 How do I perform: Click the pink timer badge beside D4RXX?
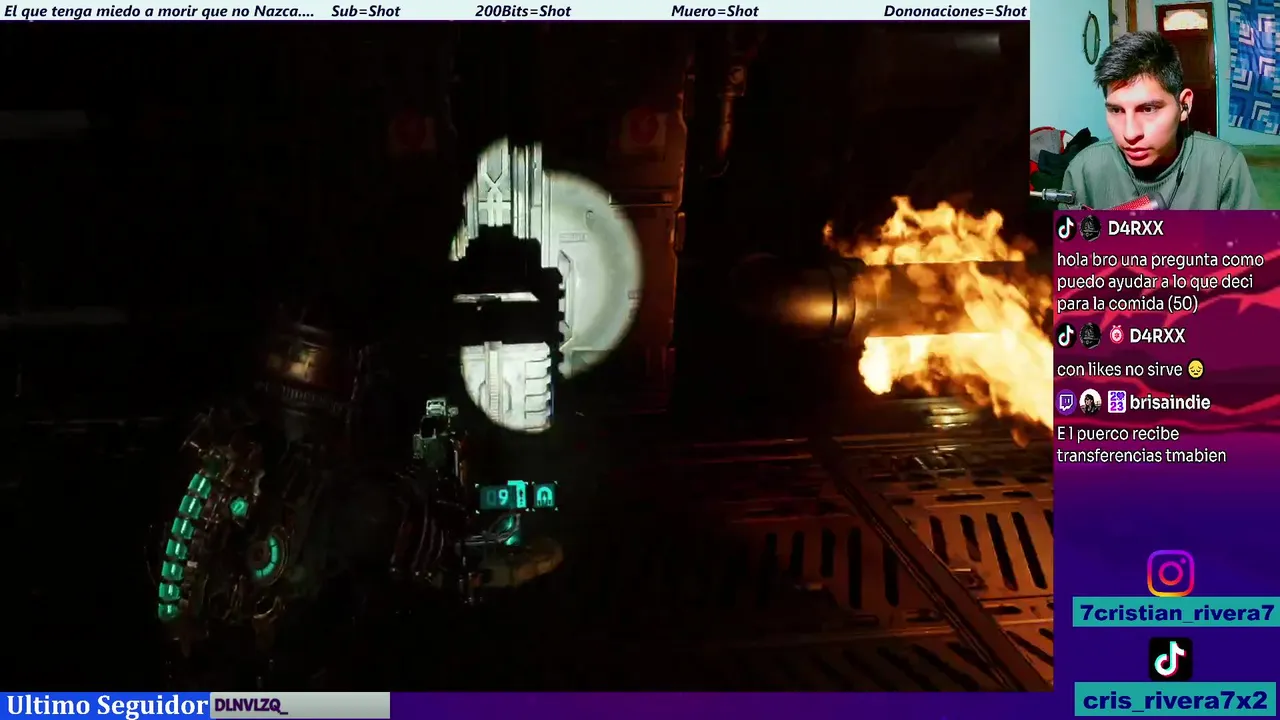pyautogui.click(x=1116, y=336)
